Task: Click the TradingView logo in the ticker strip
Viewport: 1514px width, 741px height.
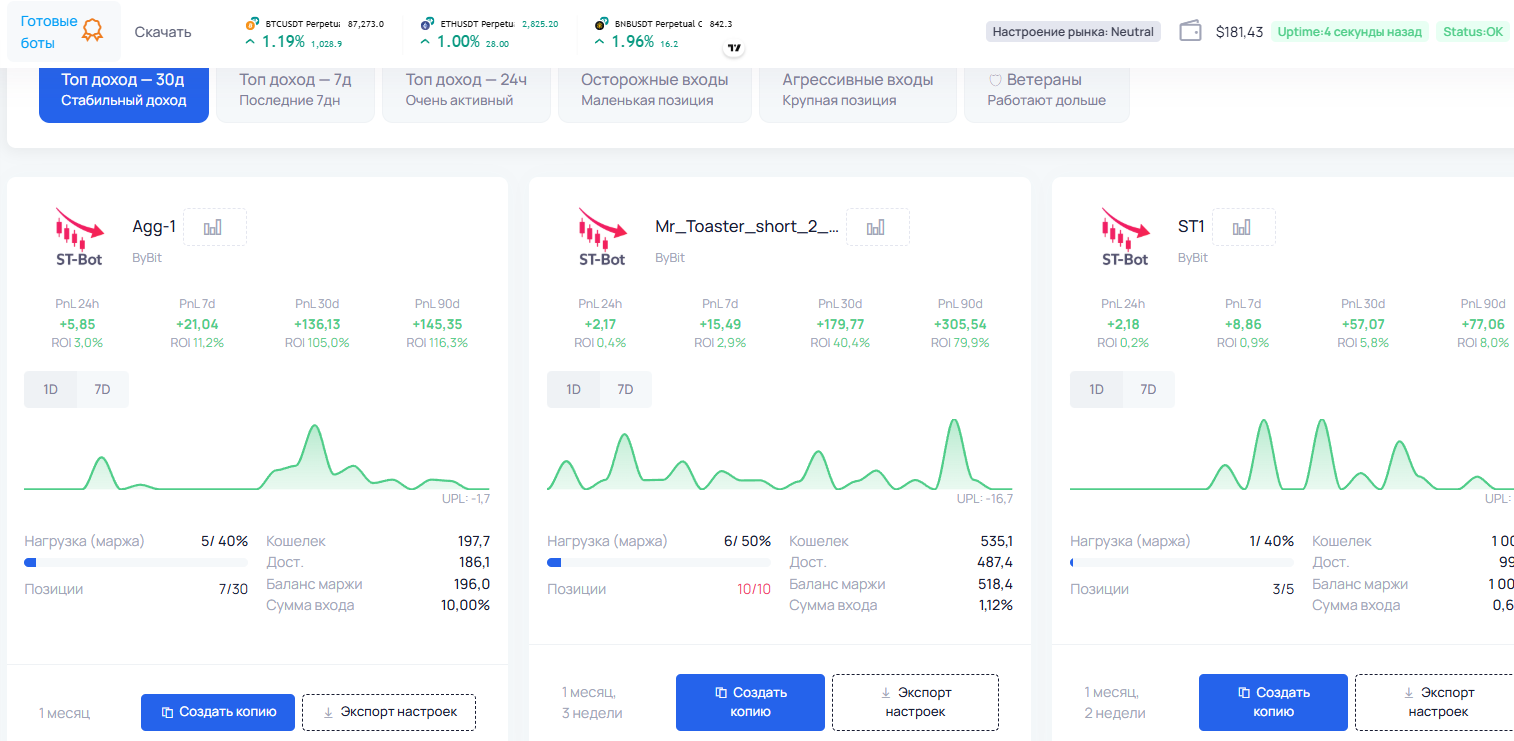Action: click(x=734, y=48)
